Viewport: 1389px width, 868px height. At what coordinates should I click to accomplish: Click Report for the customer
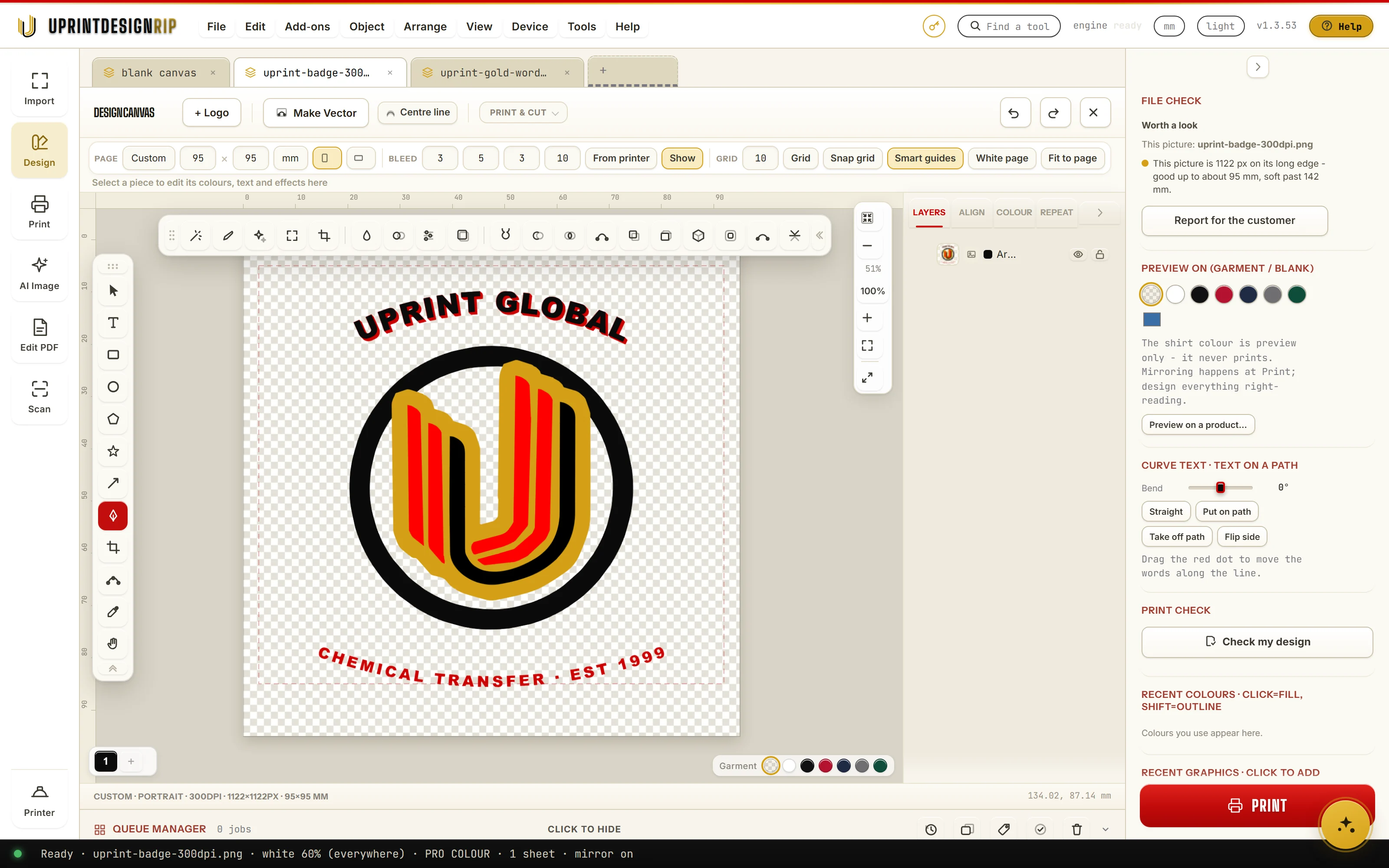[x=1234, y=220]
